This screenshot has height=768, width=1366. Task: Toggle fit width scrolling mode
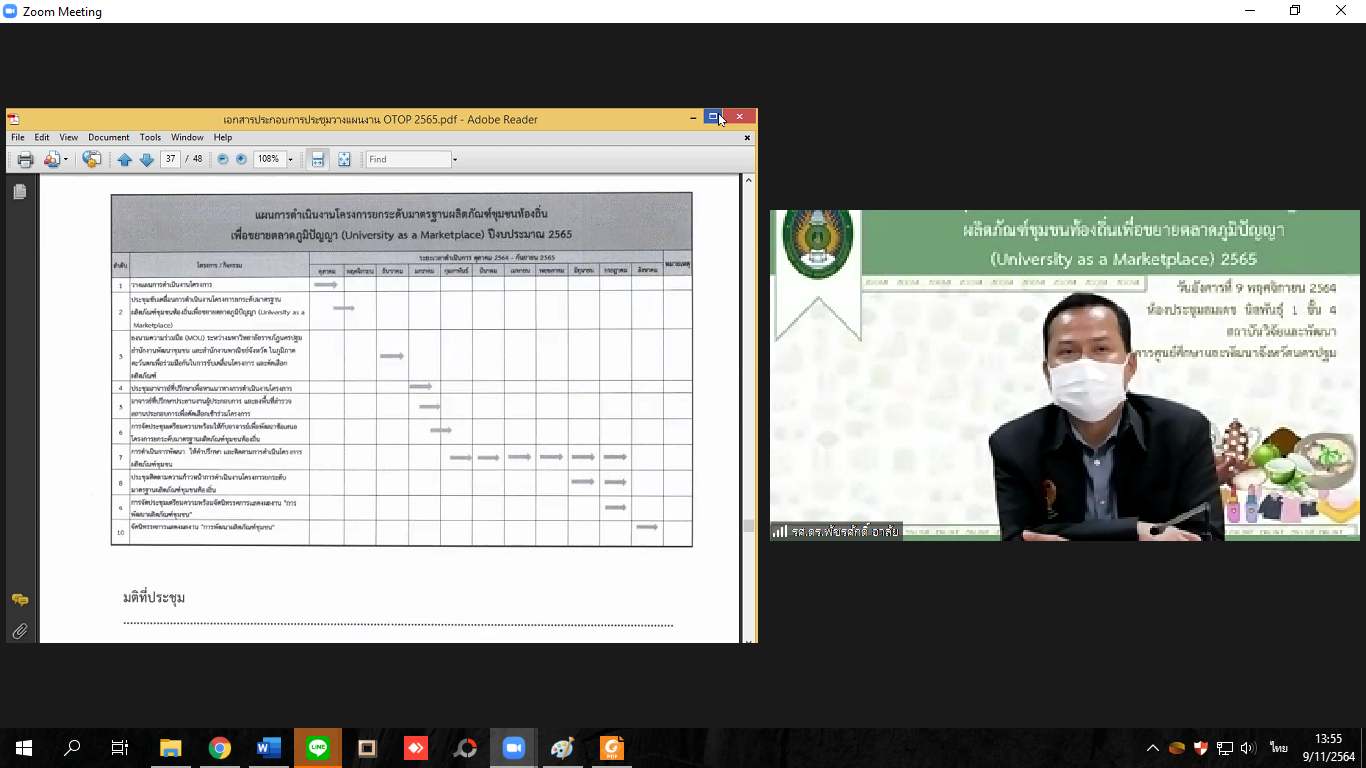[x=318, y=160]
